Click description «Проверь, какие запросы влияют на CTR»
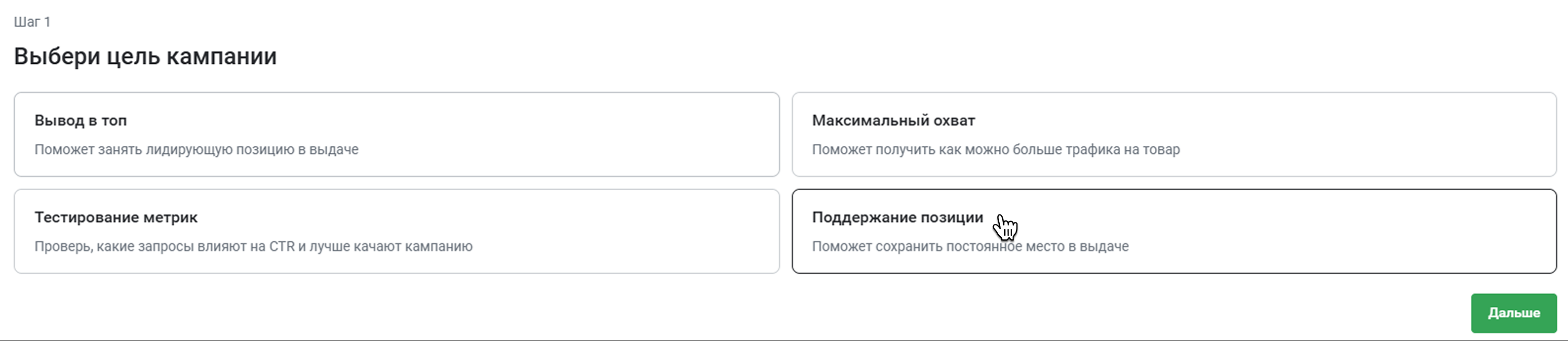This screenshot has width=1568, height=341. point(253,246)
